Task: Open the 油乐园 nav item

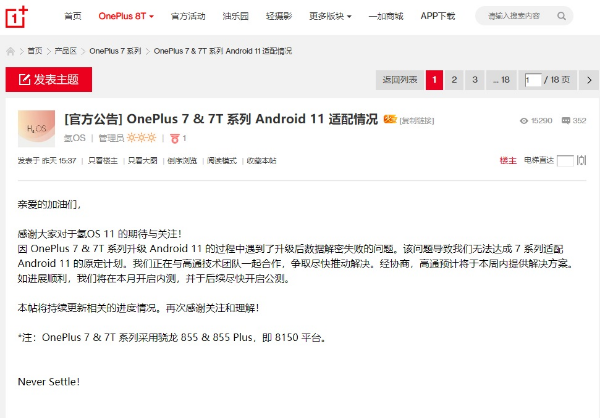Action: coord(236,16)
